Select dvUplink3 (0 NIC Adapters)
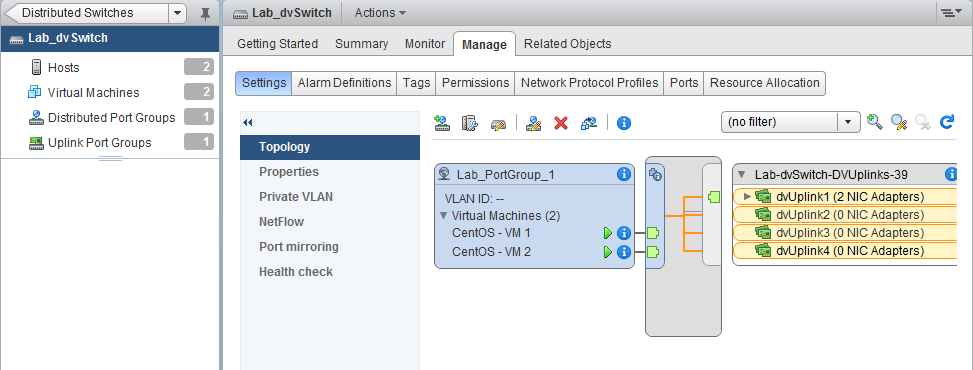 tap(845, 233)
